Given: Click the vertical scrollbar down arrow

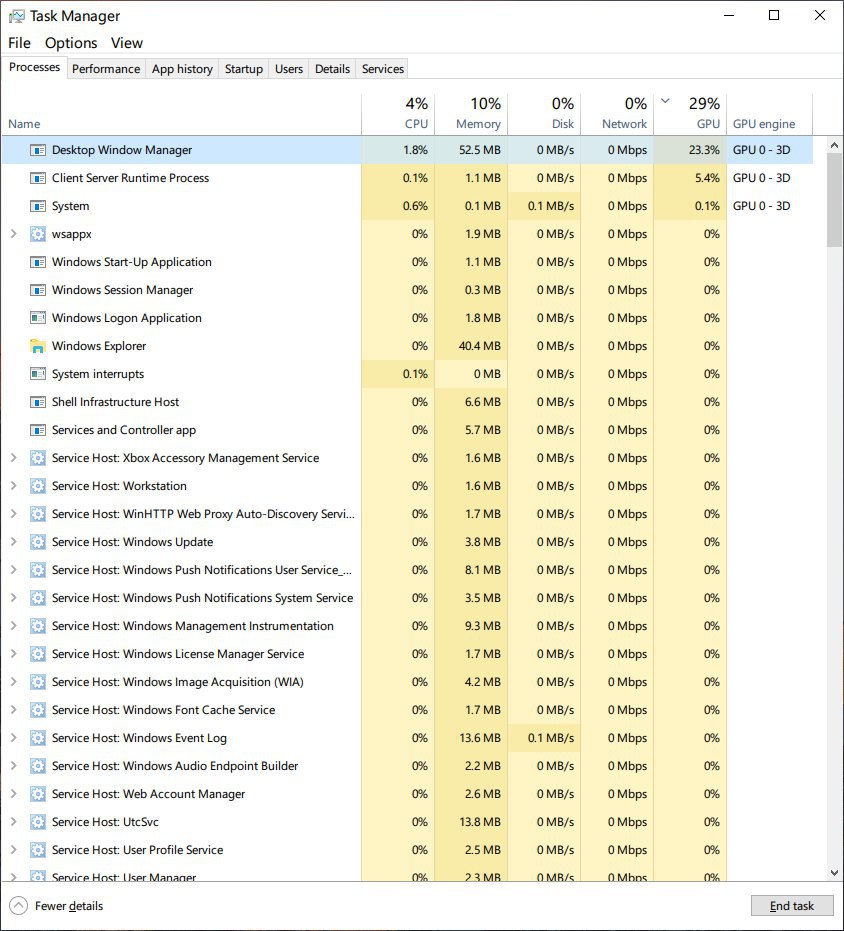Looking at the screenshot, I should (x=835, y=873).
